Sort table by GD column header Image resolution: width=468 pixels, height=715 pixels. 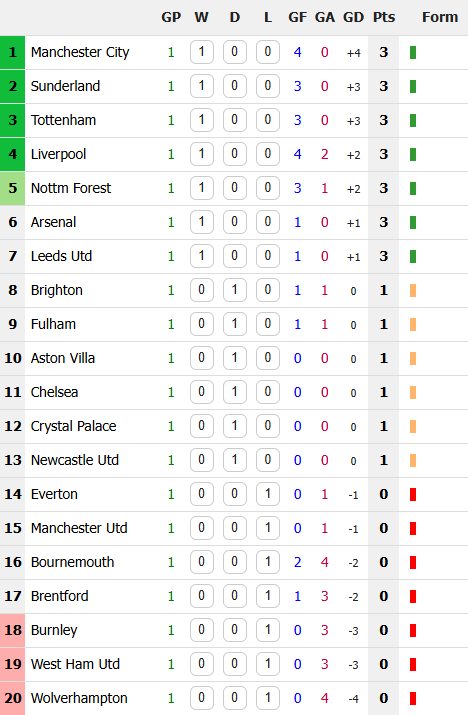(354, 17)
